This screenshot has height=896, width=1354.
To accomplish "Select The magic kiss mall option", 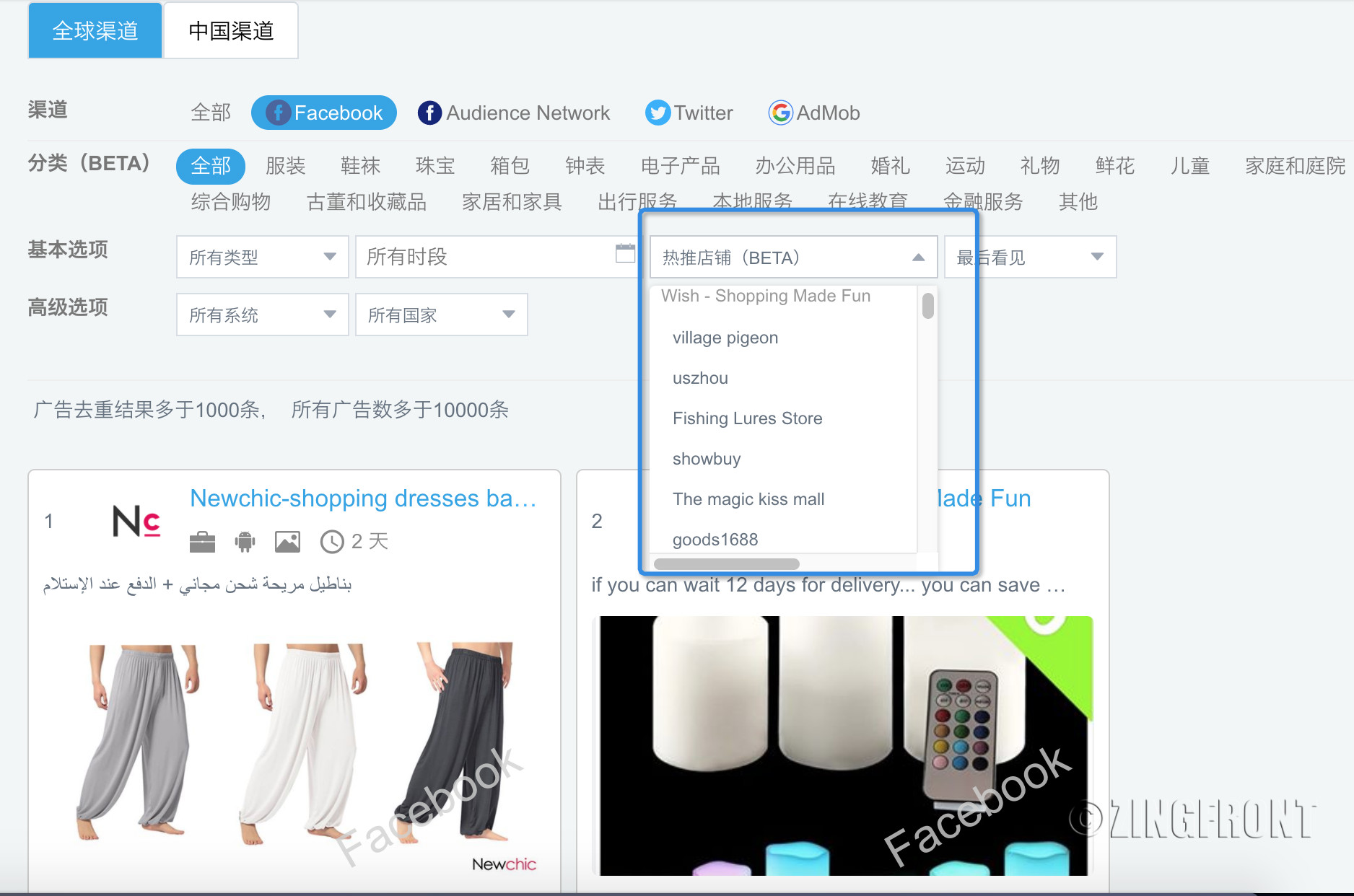I will point(783,499).
